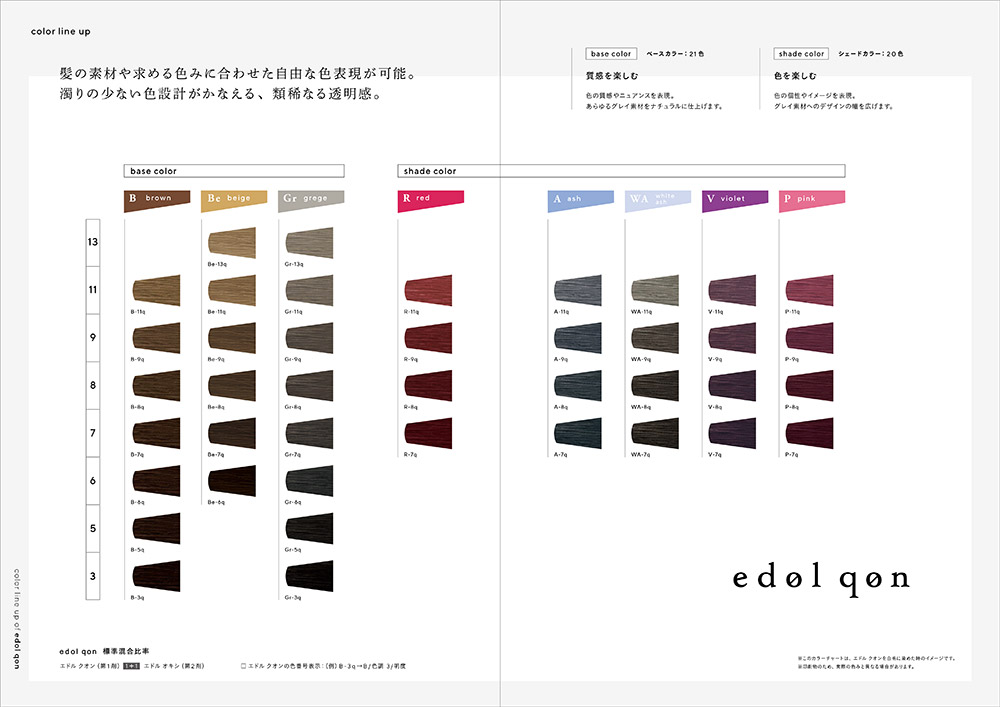Viewport: 1000px width, 707px height.
Task: Click the R red column header
Action: (430, 200)
